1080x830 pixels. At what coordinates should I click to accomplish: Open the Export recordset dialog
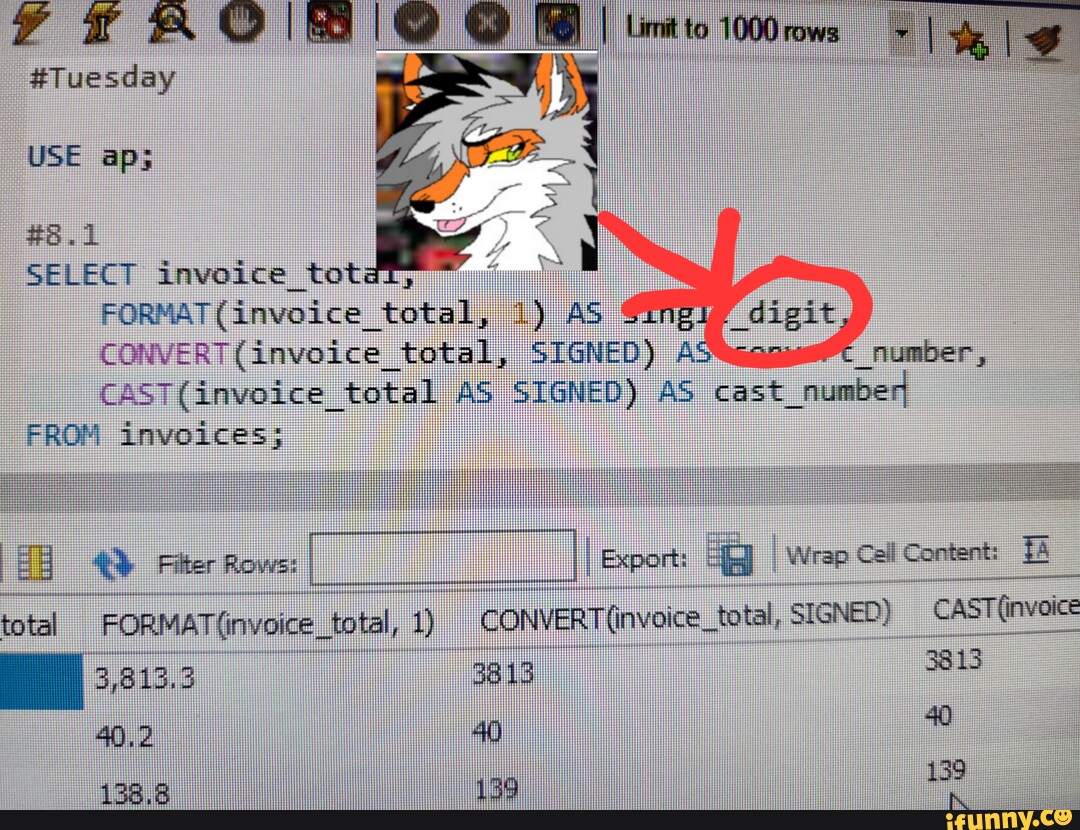(733, 558)
